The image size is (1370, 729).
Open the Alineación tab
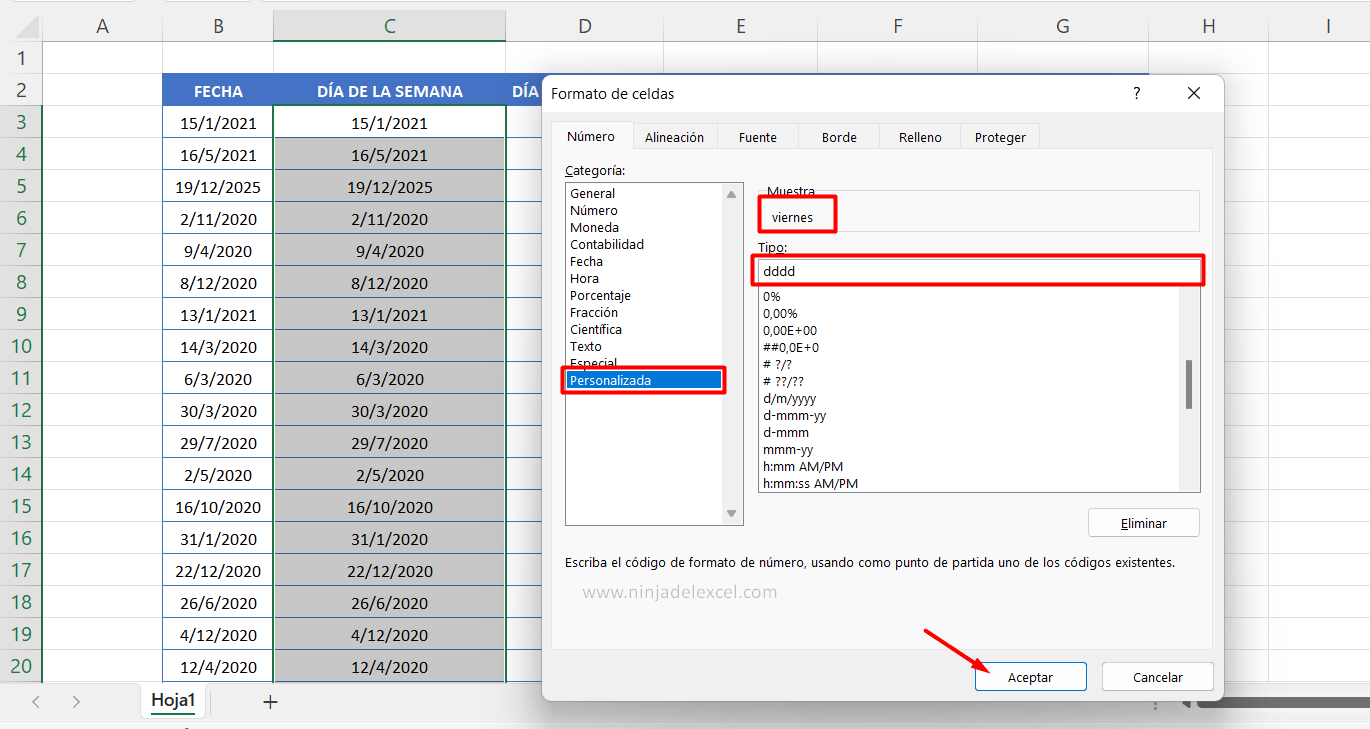[674, 137]
